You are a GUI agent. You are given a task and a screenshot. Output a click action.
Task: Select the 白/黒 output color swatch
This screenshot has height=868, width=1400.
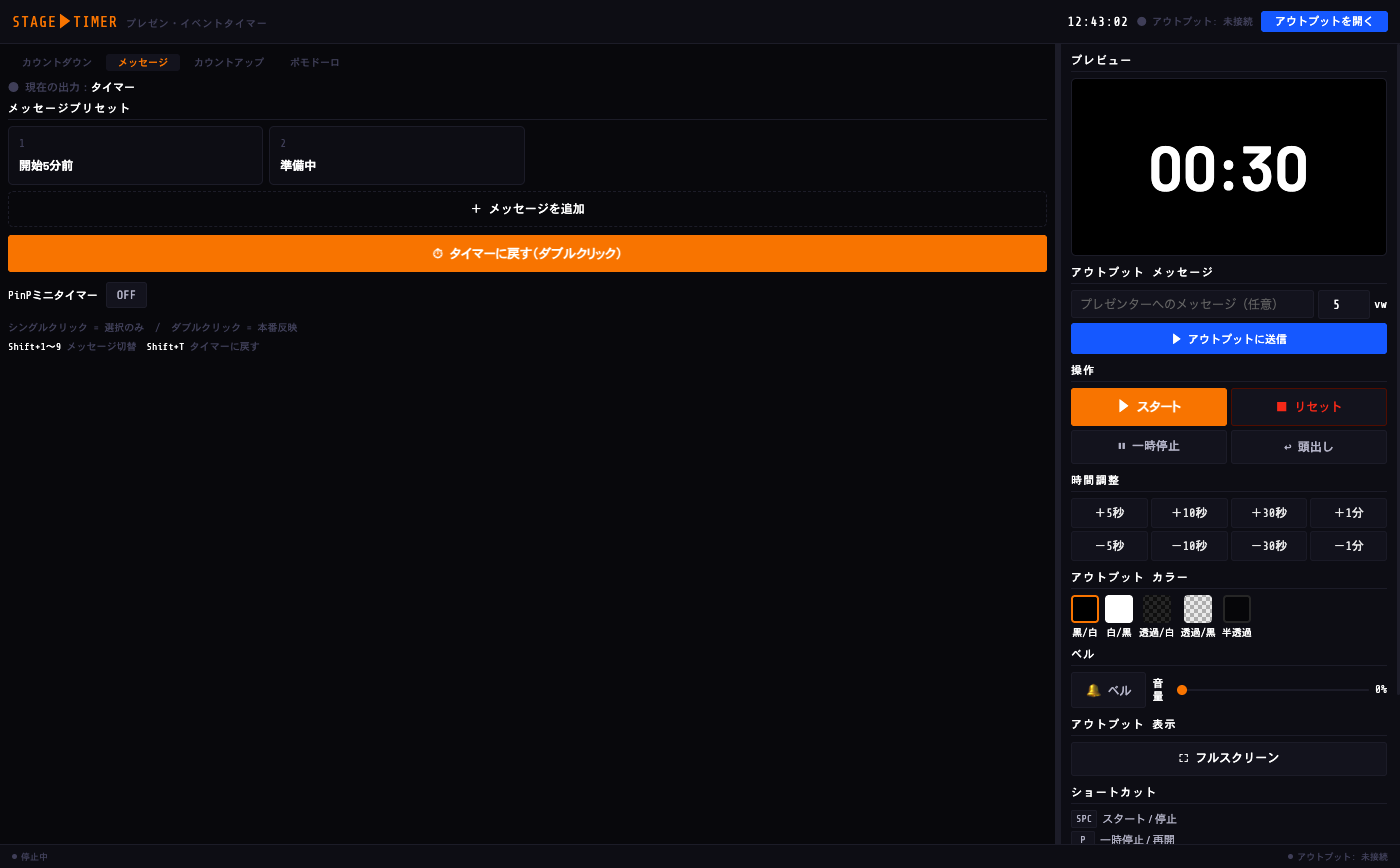(x=1119, y=609)
